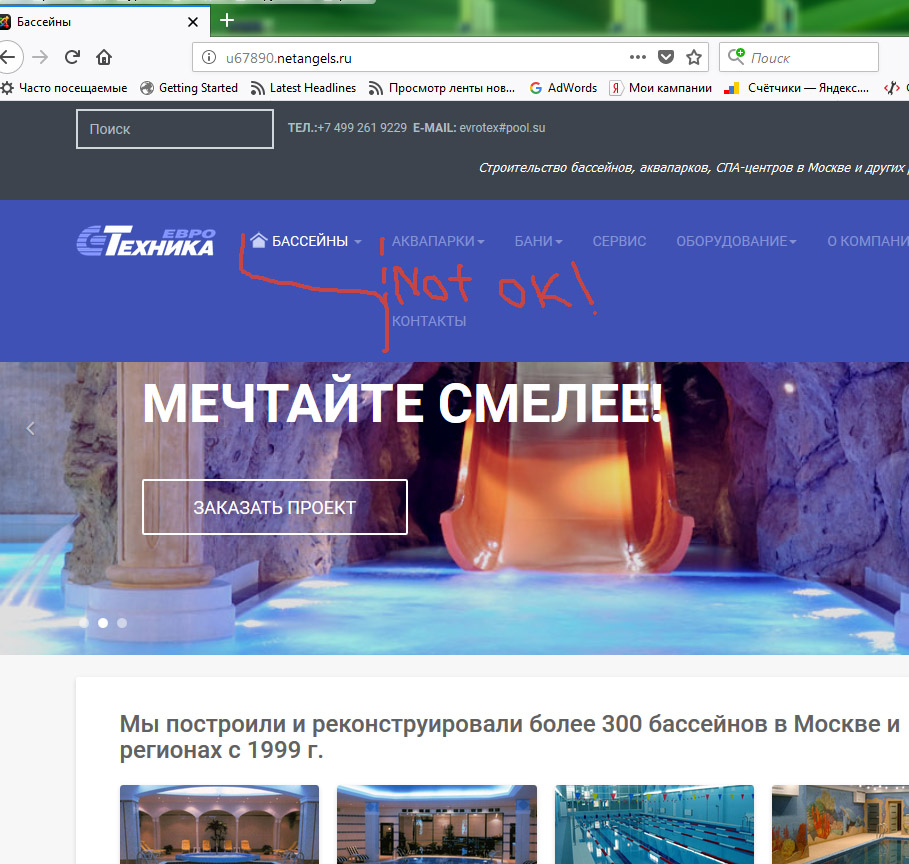Select the third slider dot indicator
The width and height of the screenshot is (909, 864).
[122, 622]
